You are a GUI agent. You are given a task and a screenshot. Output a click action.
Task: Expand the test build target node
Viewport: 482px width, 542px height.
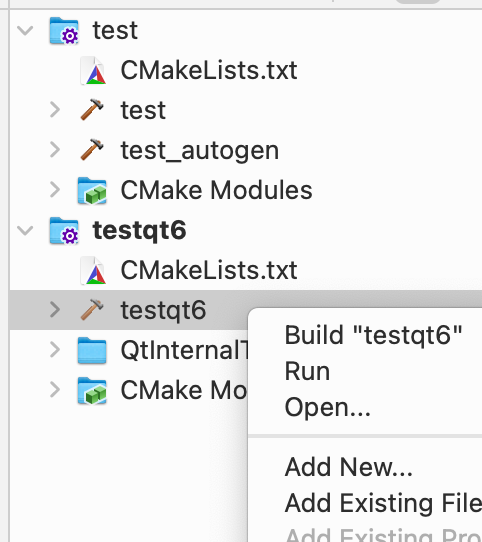(55, 110)
